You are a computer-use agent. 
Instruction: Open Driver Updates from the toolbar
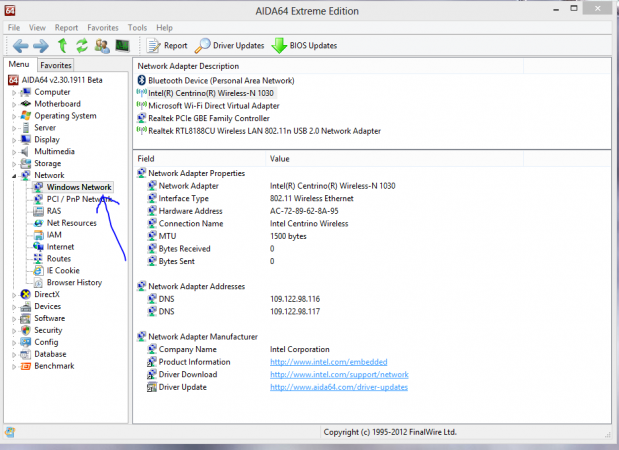pos(229,46)
